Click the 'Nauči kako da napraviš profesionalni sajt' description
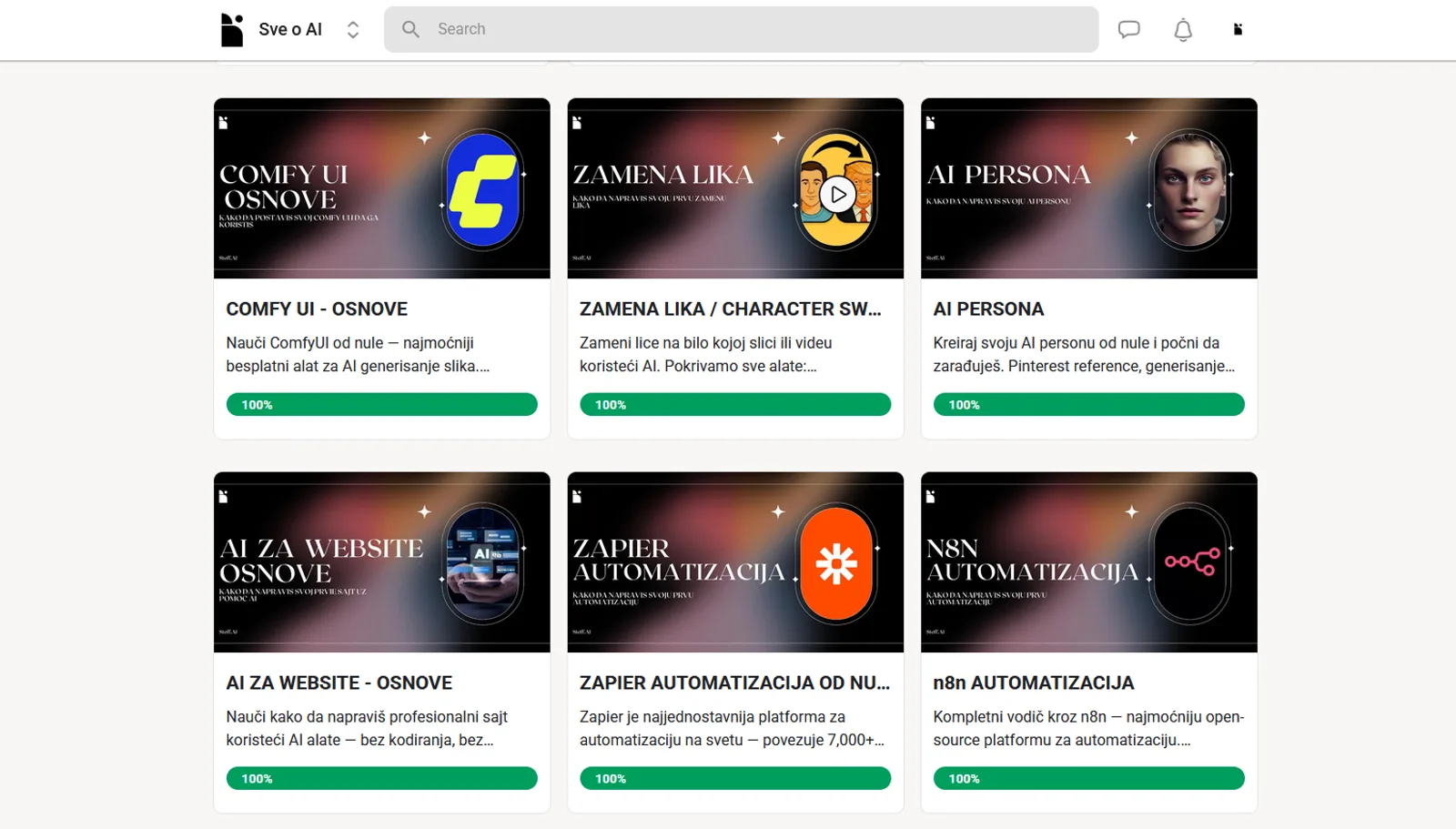This screenshot has height=829, width=1456. [367, 729]
